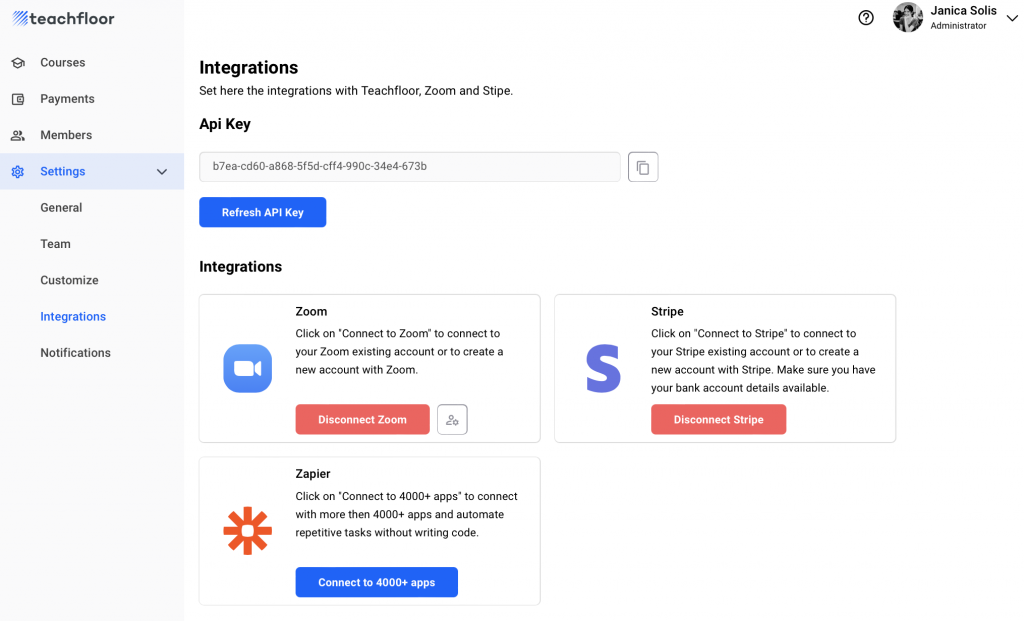Click the Zoom camera logo
Viewport: 1024px width, 621px height.
[248, 368]
